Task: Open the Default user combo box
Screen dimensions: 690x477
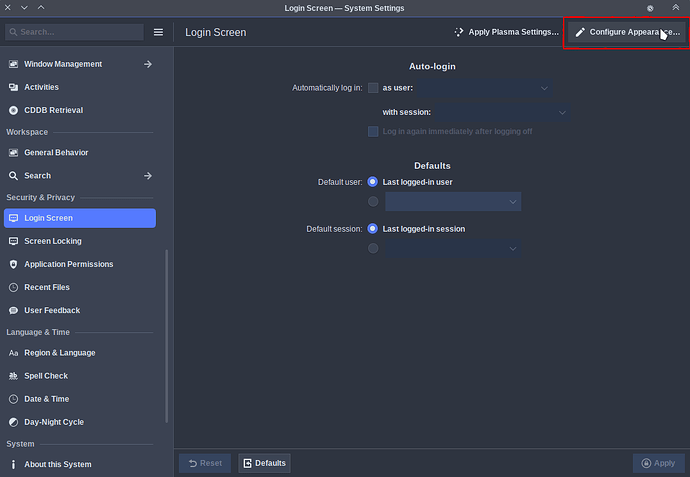Action: pos(453,202)
